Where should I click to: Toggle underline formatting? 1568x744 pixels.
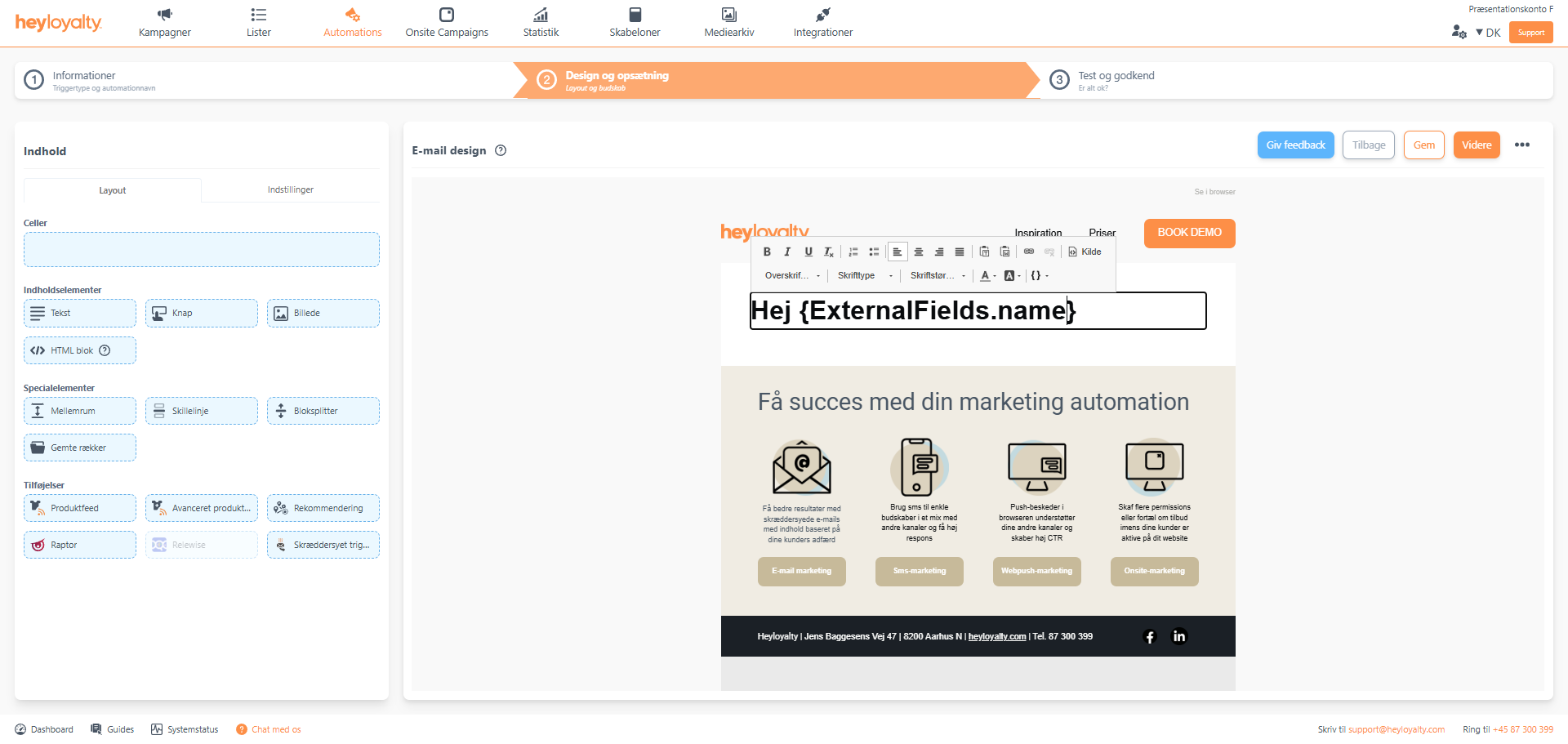tap(808, 252)
